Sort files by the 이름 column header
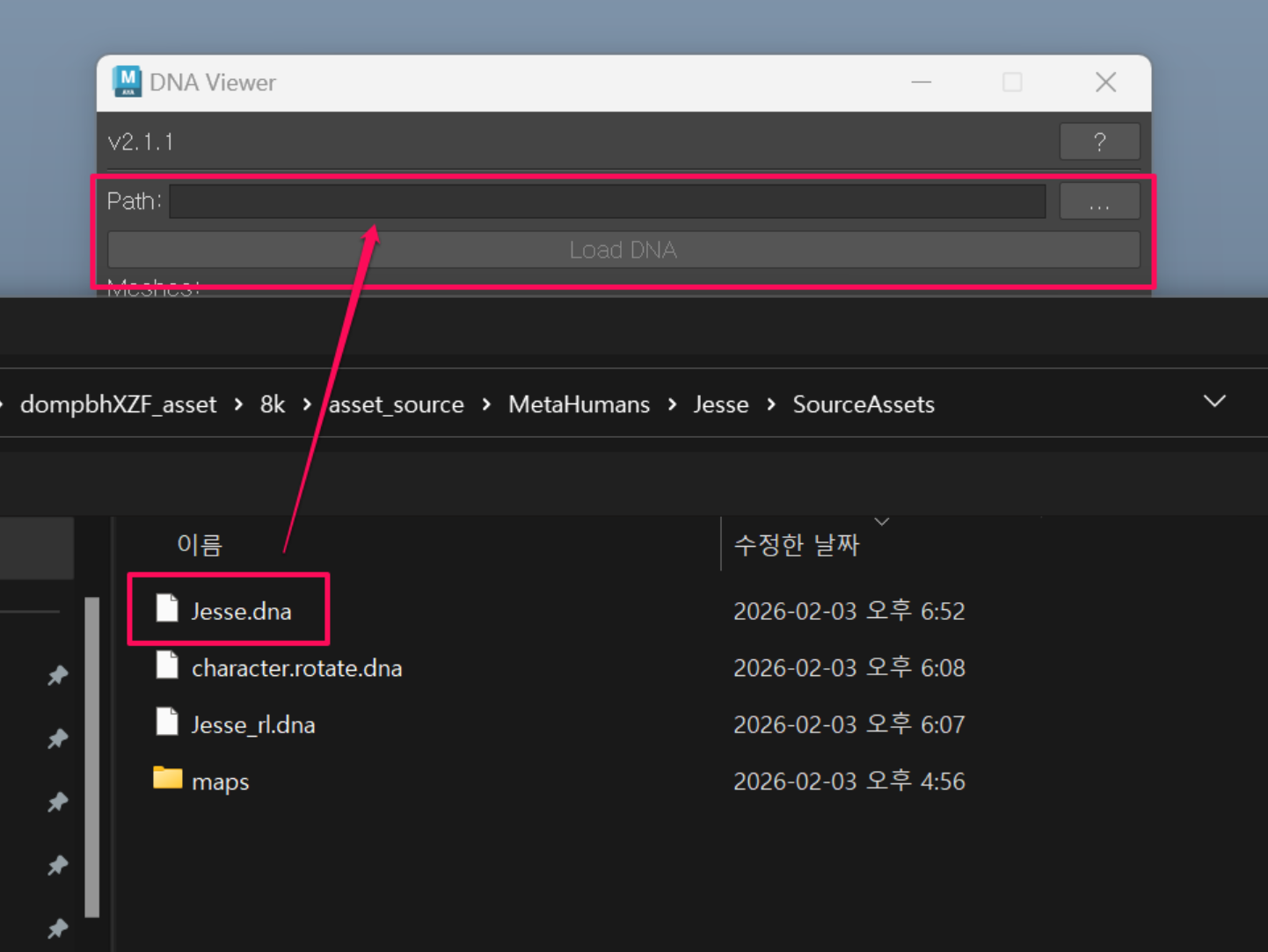The image size is (1268, 952). click(x=200, y=545)
